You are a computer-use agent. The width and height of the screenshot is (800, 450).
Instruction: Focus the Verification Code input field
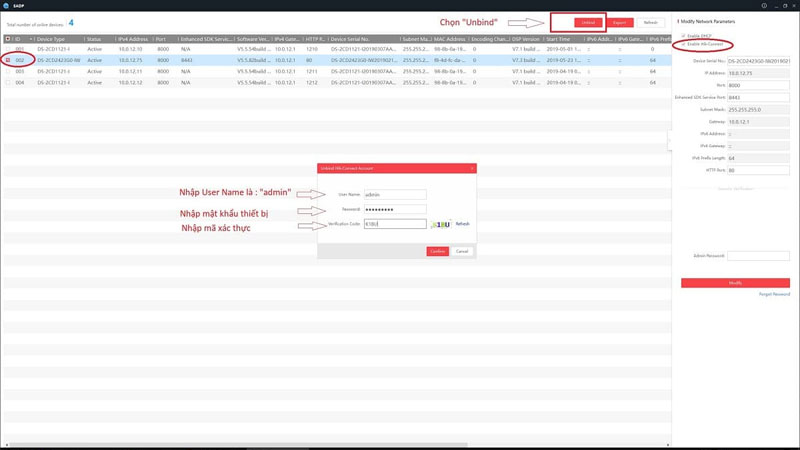[x=395, y=224]
